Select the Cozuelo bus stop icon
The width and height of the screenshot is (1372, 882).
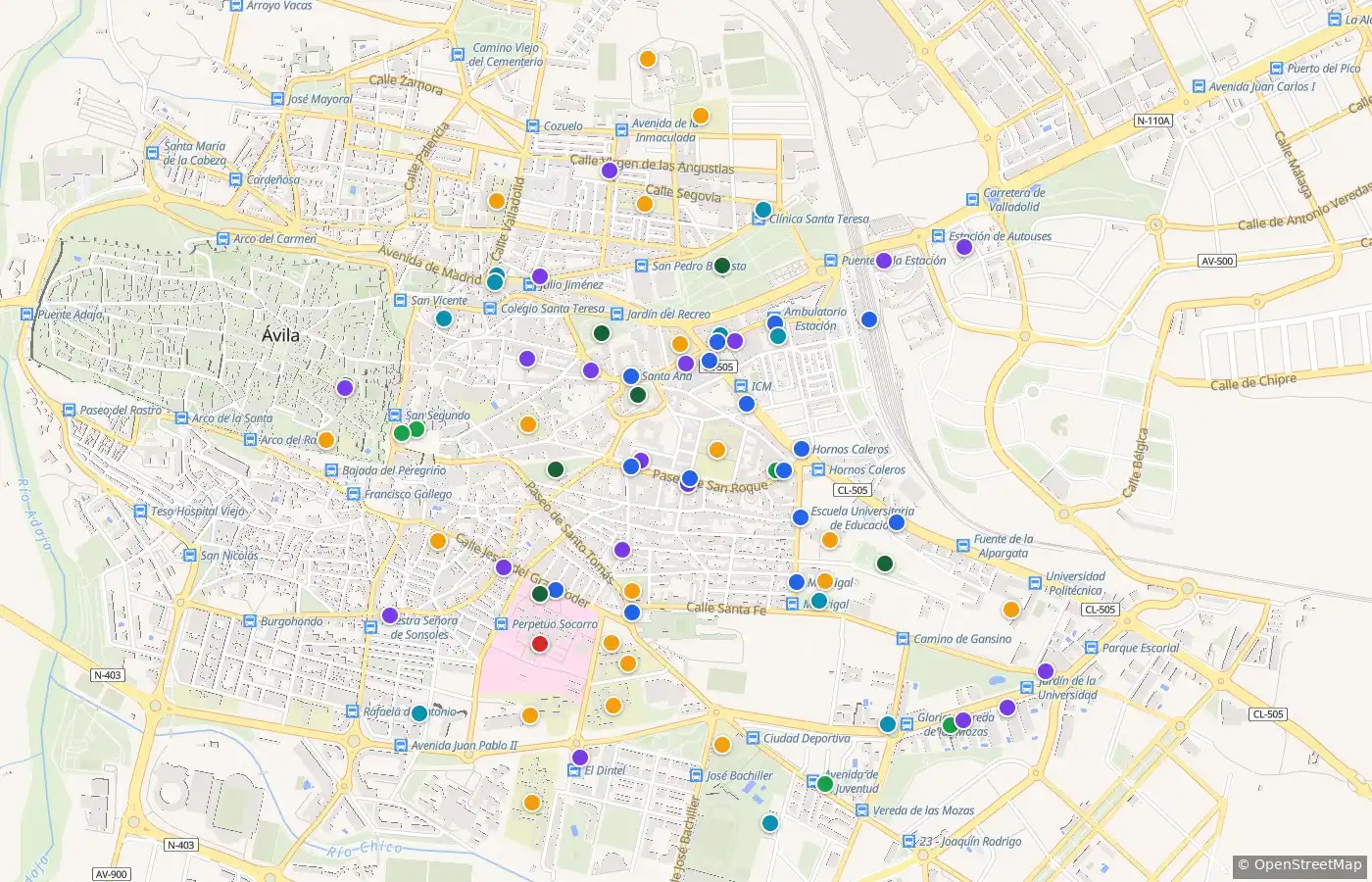pyautogui.click(x=532, y=125)
